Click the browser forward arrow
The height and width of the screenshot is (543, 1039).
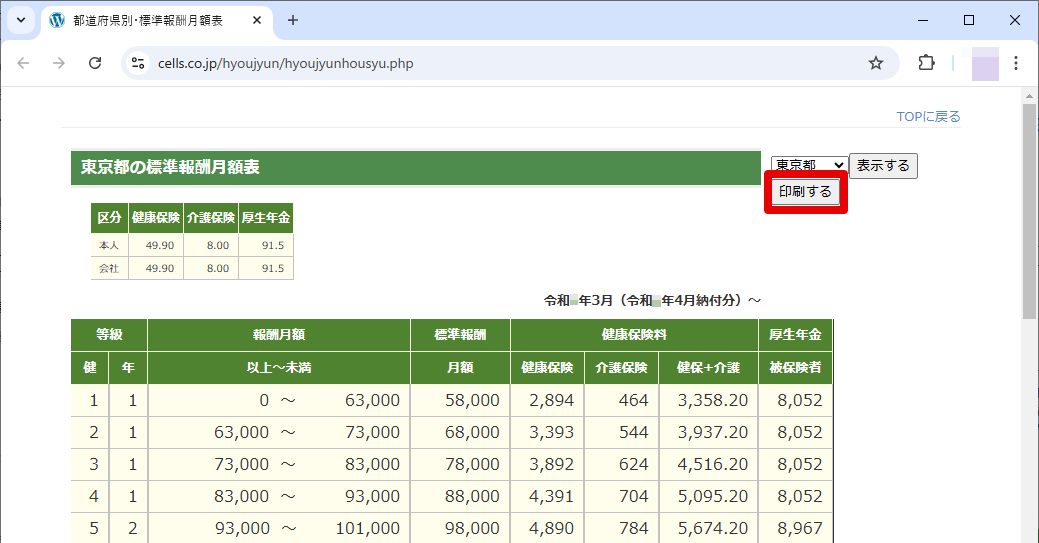59,63
